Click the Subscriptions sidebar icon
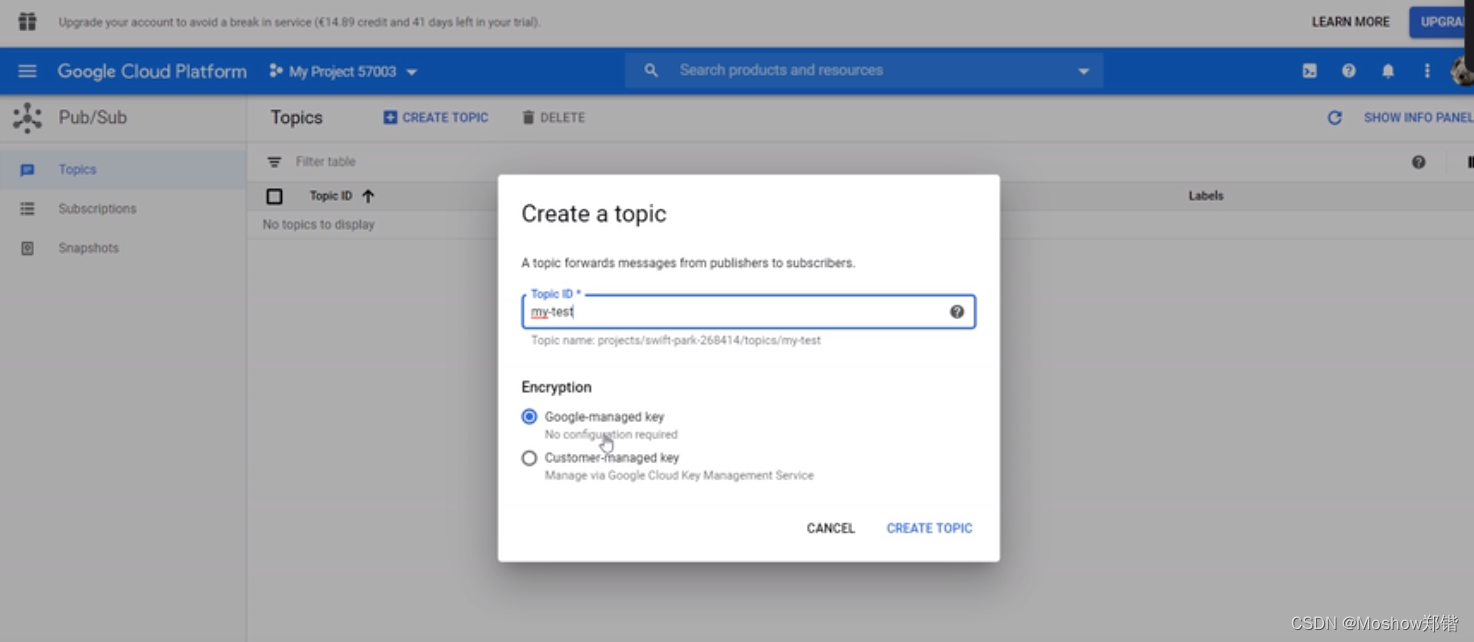This screenshot has height=642, width=1474. click(x=27, y=209)
